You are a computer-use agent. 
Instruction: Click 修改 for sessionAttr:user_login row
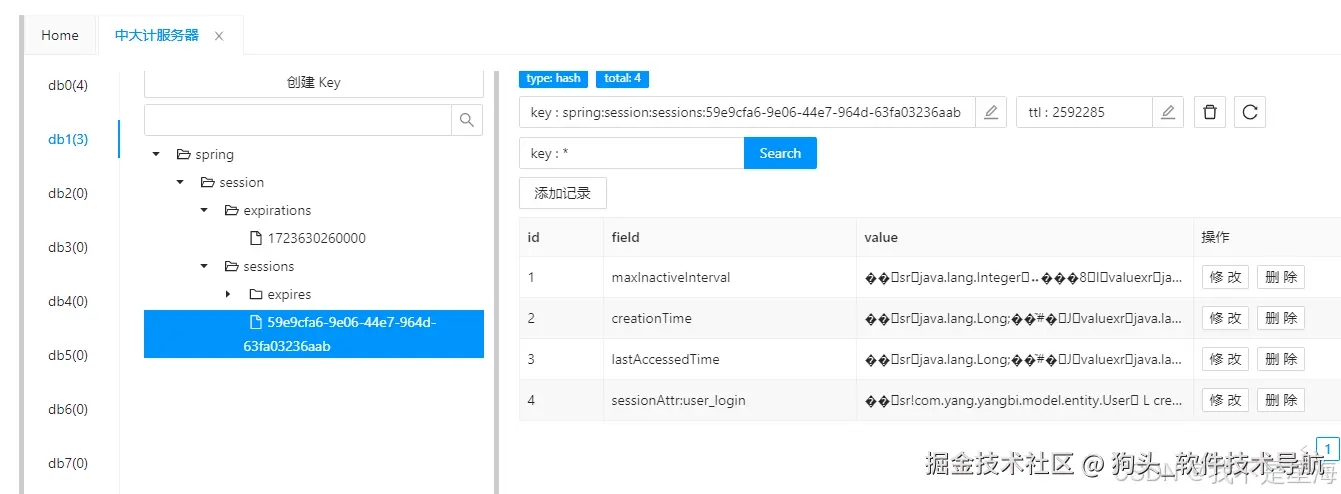(x=1225, y=400)
